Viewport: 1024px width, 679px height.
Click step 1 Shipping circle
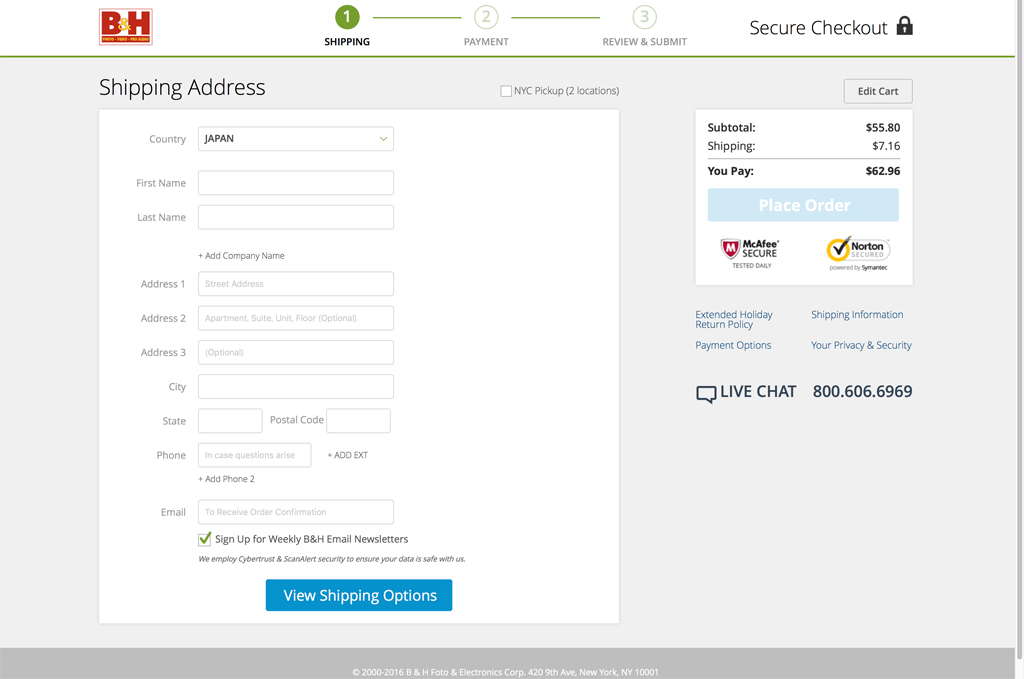tap(347, 17)
